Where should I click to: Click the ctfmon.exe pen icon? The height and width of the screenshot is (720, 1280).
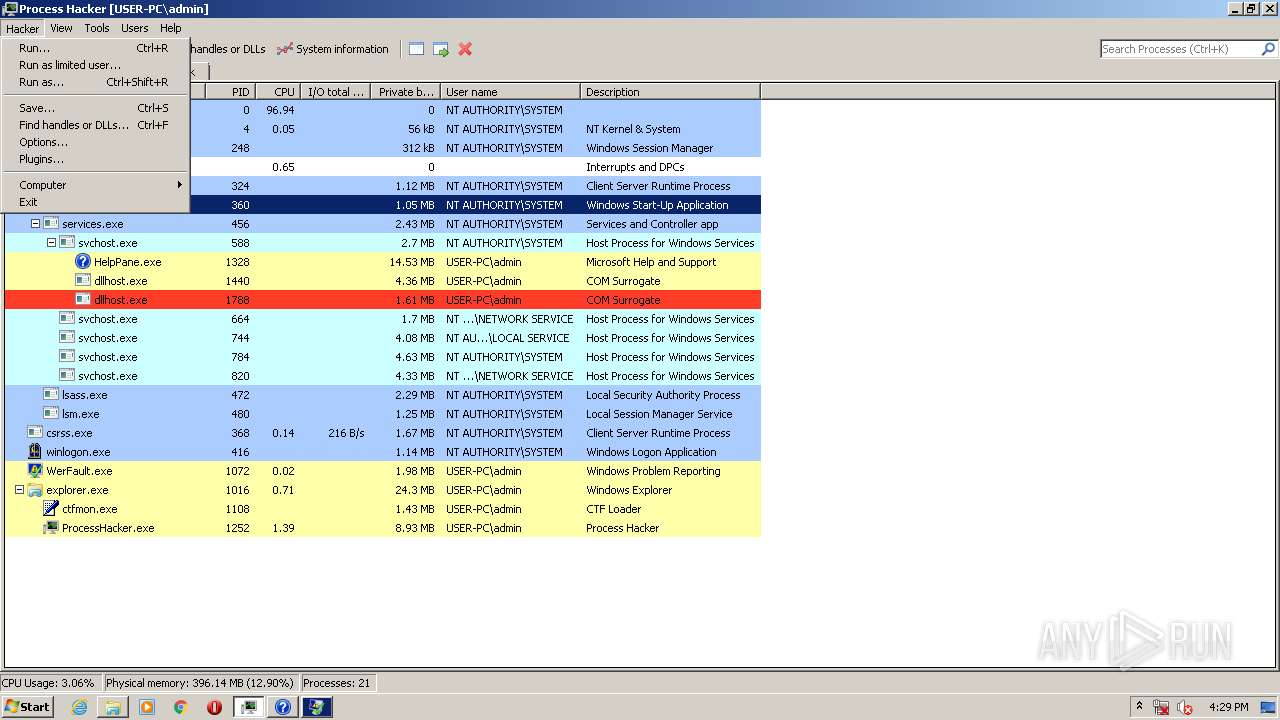51,509
